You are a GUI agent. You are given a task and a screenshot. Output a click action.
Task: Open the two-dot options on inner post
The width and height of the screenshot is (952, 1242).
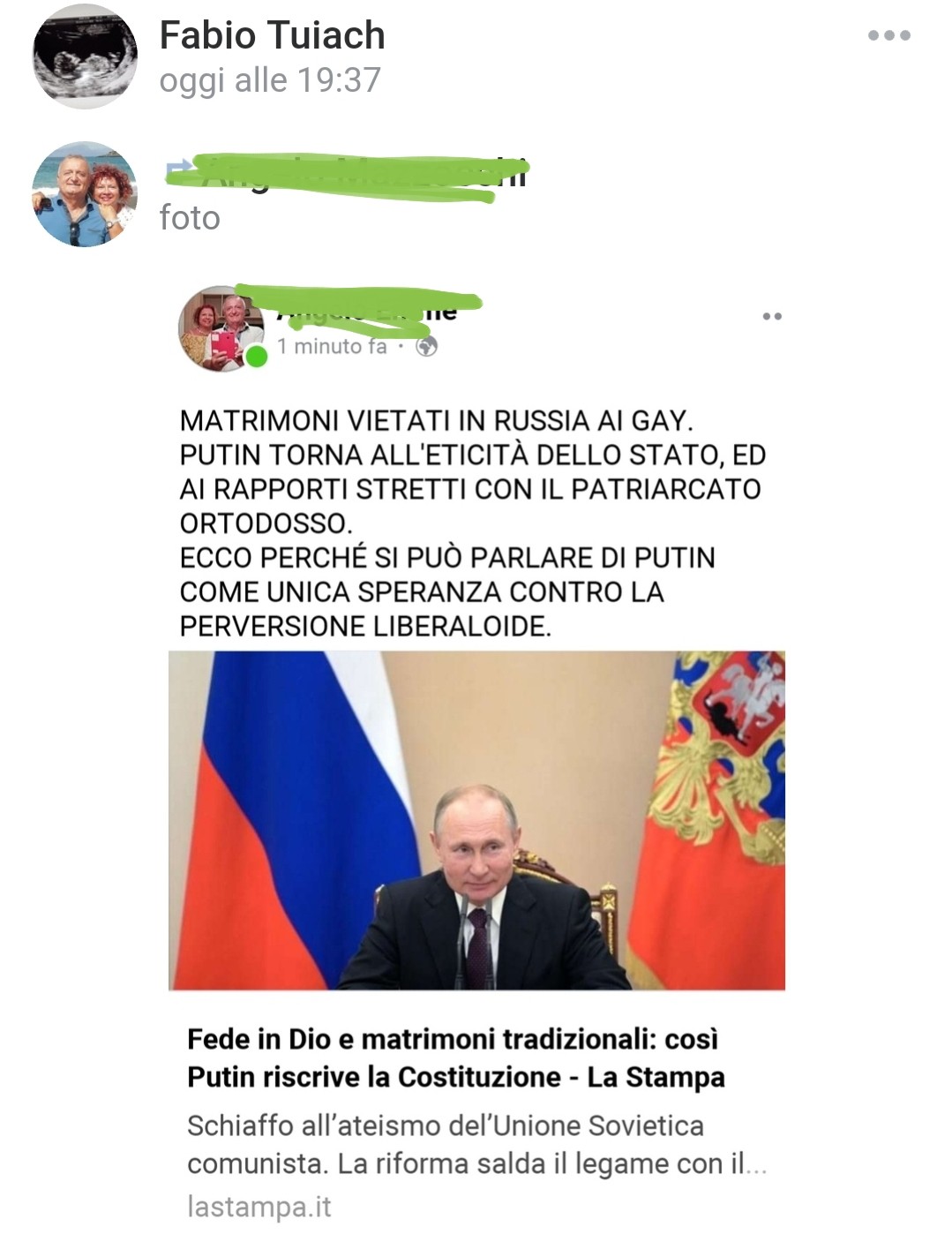pyautogui.click(x=772, y=316)
